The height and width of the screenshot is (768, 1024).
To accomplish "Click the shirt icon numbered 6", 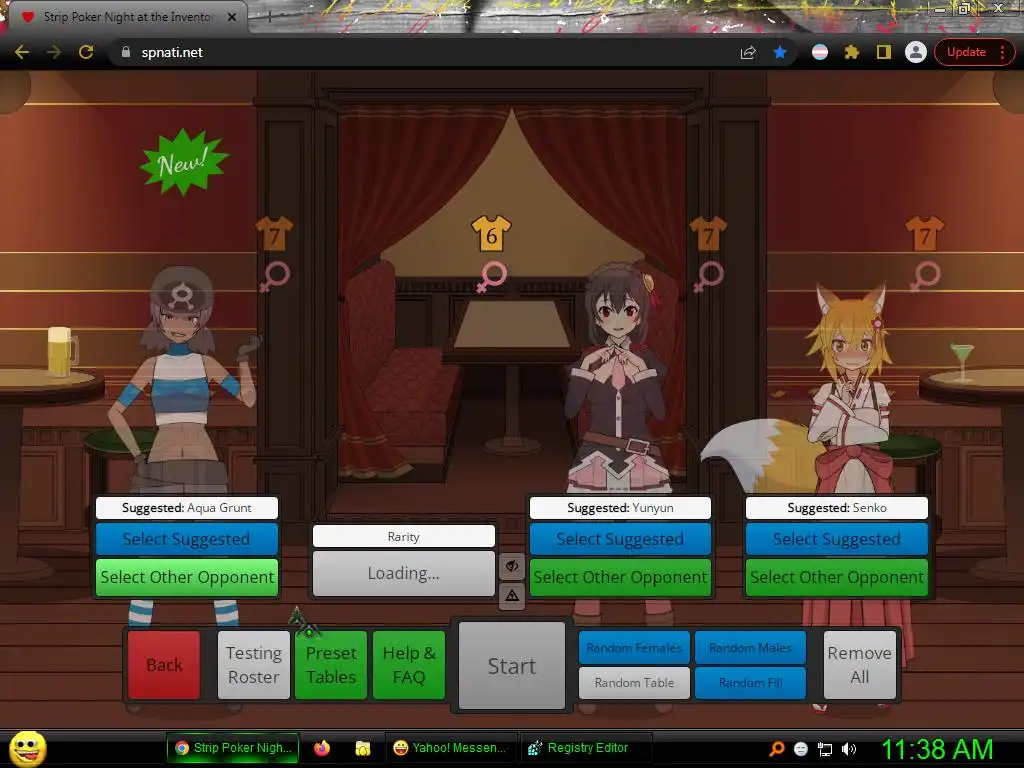I will click(x=491, y=234).
